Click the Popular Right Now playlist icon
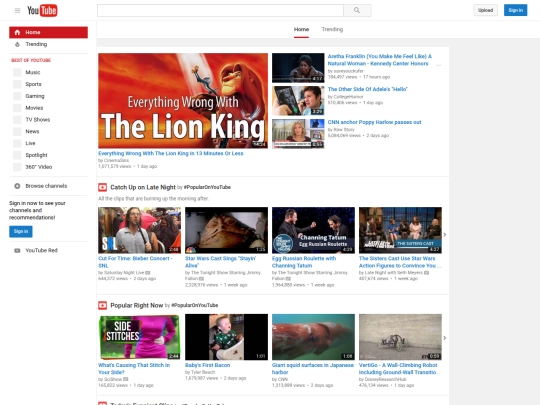Image resolution: width=540 pixels, height=405 pixels. point(102,305)
